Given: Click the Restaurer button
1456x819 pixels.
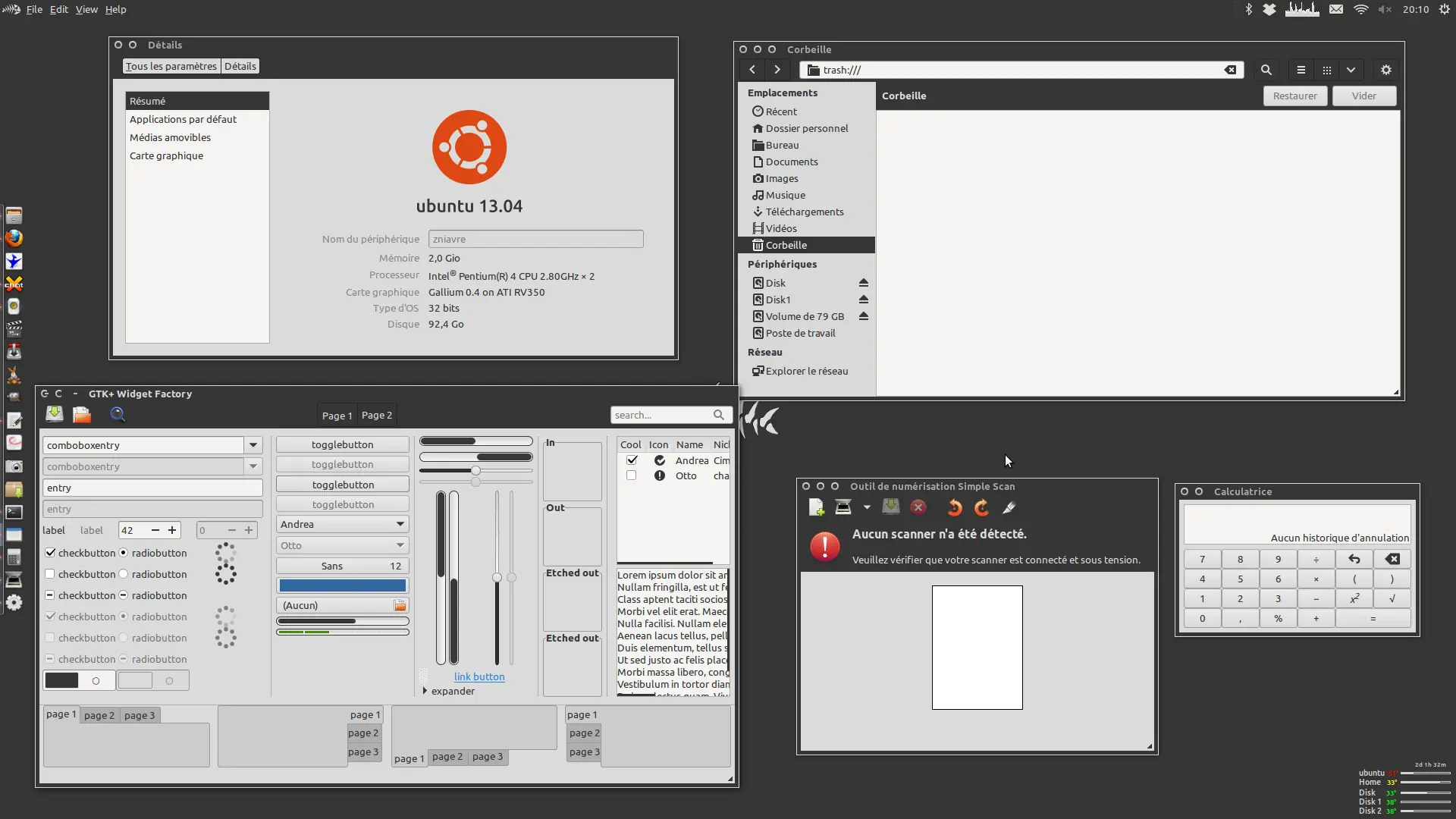Looking at the screenshot, I should point(1295,96).
